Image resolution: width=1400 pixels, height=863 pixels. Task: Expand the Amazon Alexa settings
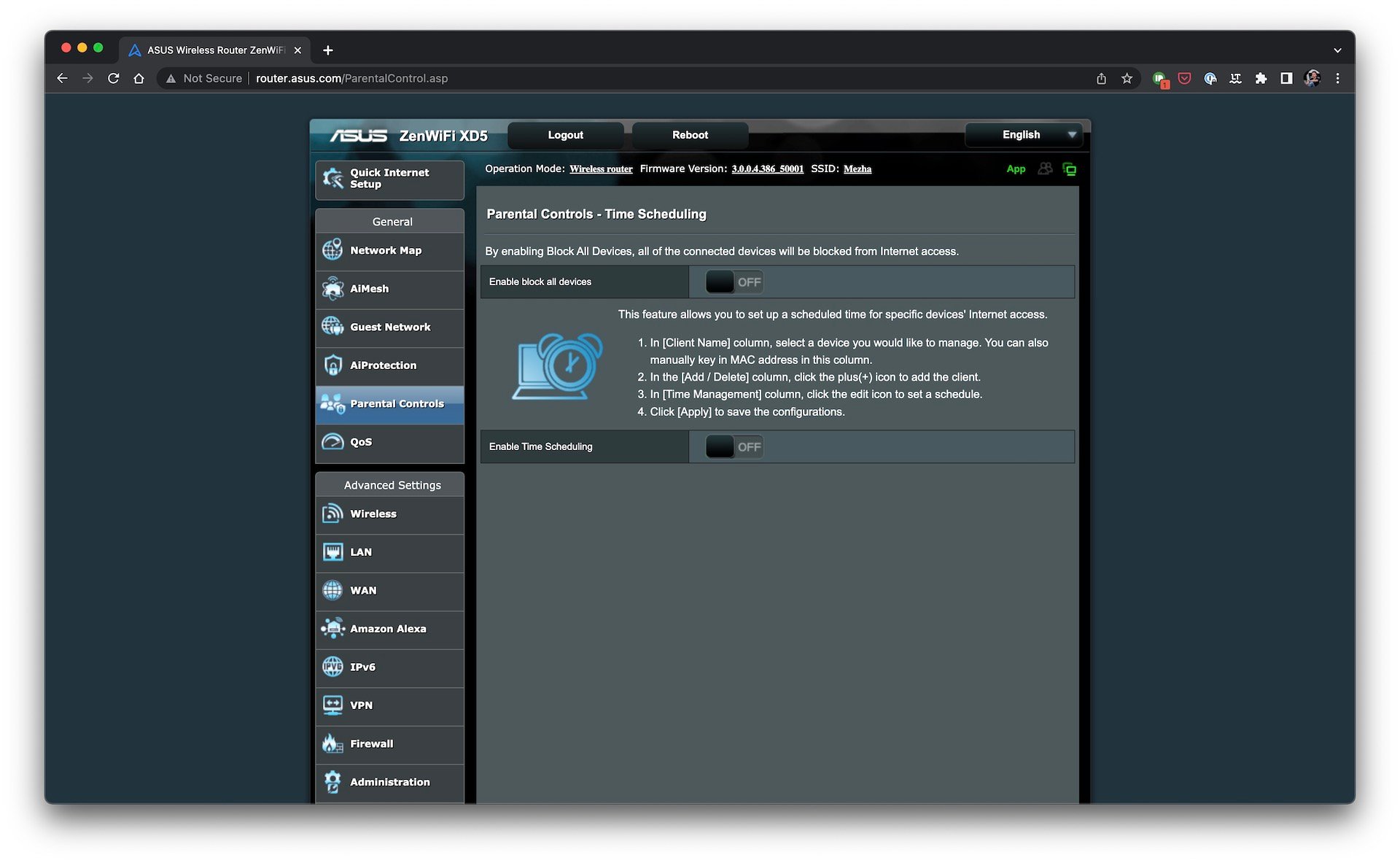(x=389, y=628)
